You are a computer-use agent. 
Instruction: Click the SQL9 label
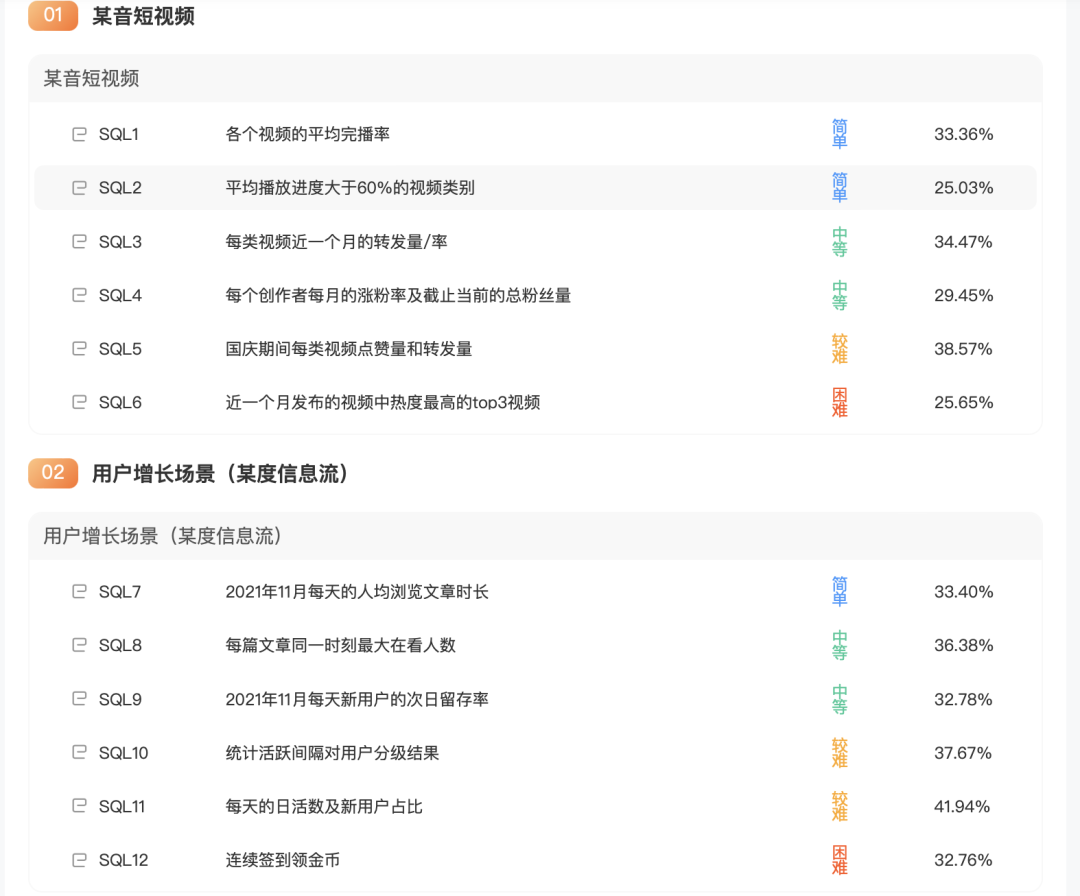pos(120,699)
